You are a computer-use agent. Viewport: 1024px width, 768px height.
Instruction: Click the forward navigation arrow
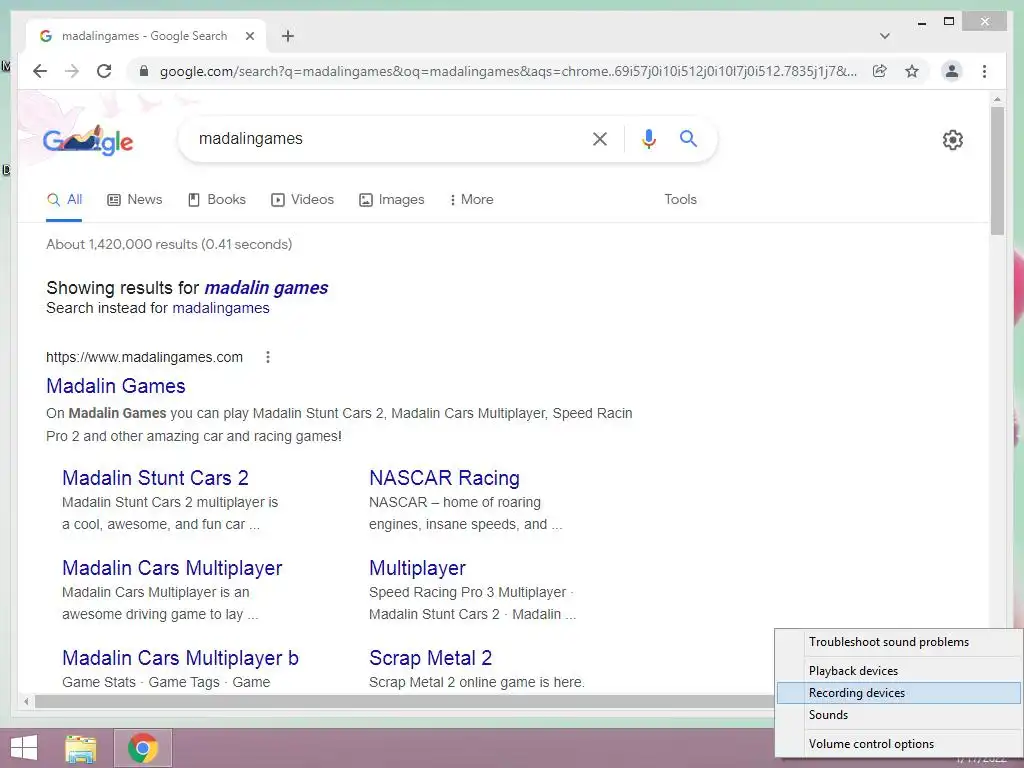72,71
